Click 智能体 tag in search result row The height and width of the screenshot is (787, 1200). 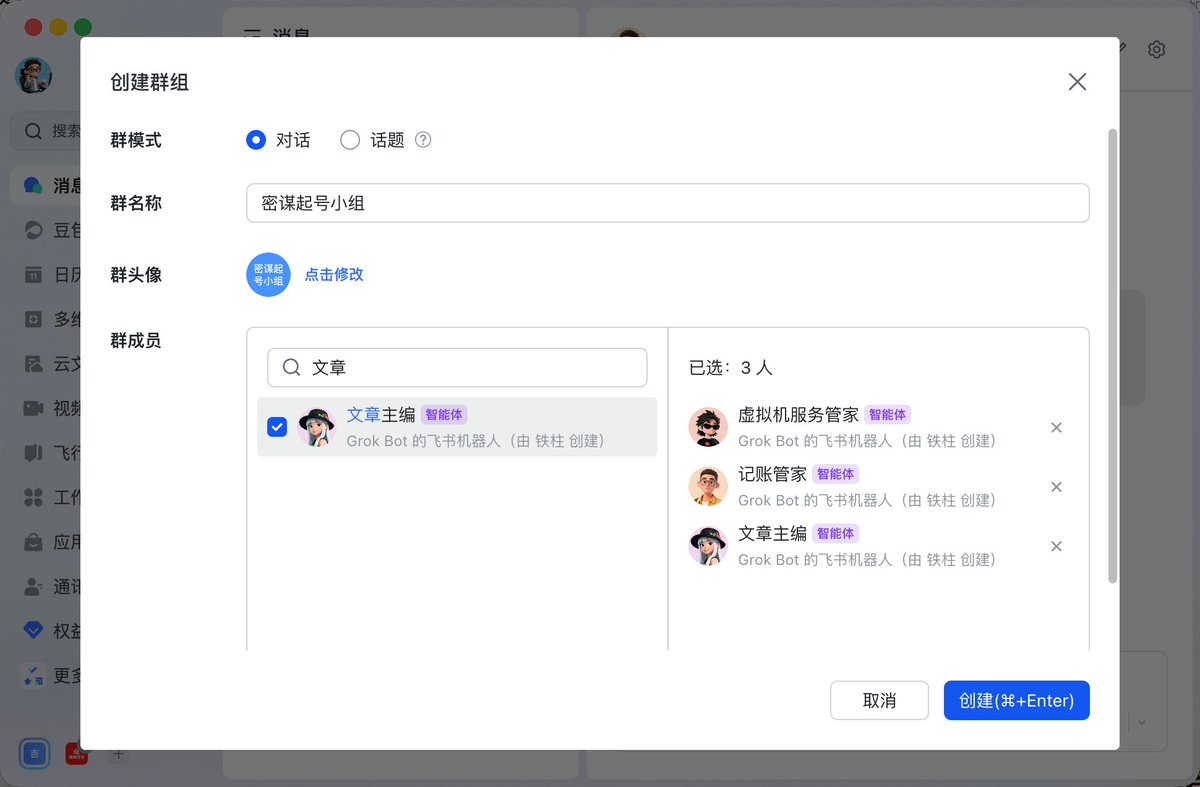(444, 415)
